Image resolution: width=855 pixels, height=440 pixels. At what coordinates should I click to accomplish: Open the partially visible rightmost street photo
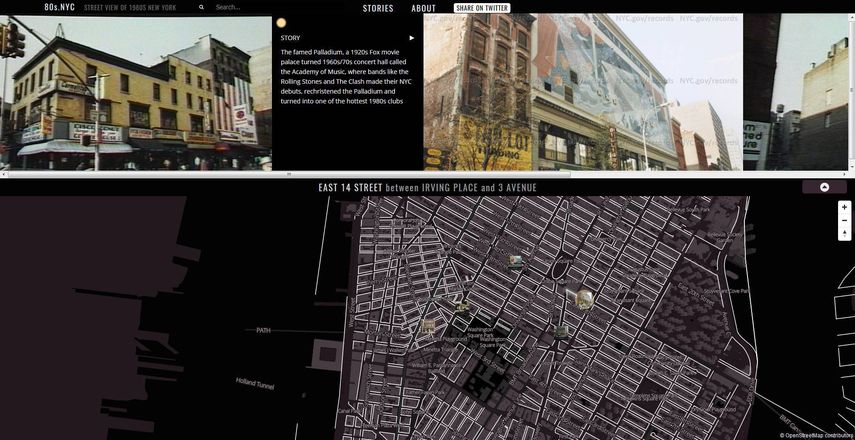(x=796, y=92)
